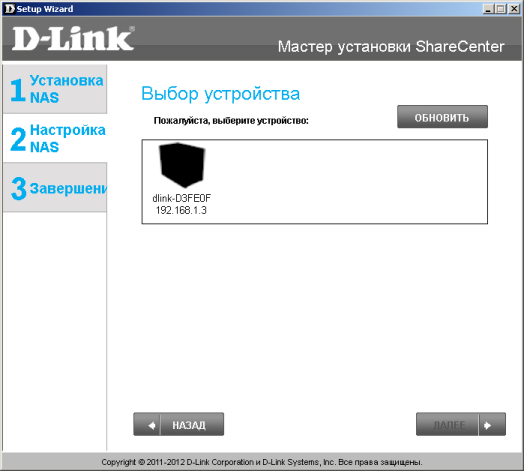Close the Setup Wizard window
This screenshot has height=471, width=524.
click(x=514, y=9)
